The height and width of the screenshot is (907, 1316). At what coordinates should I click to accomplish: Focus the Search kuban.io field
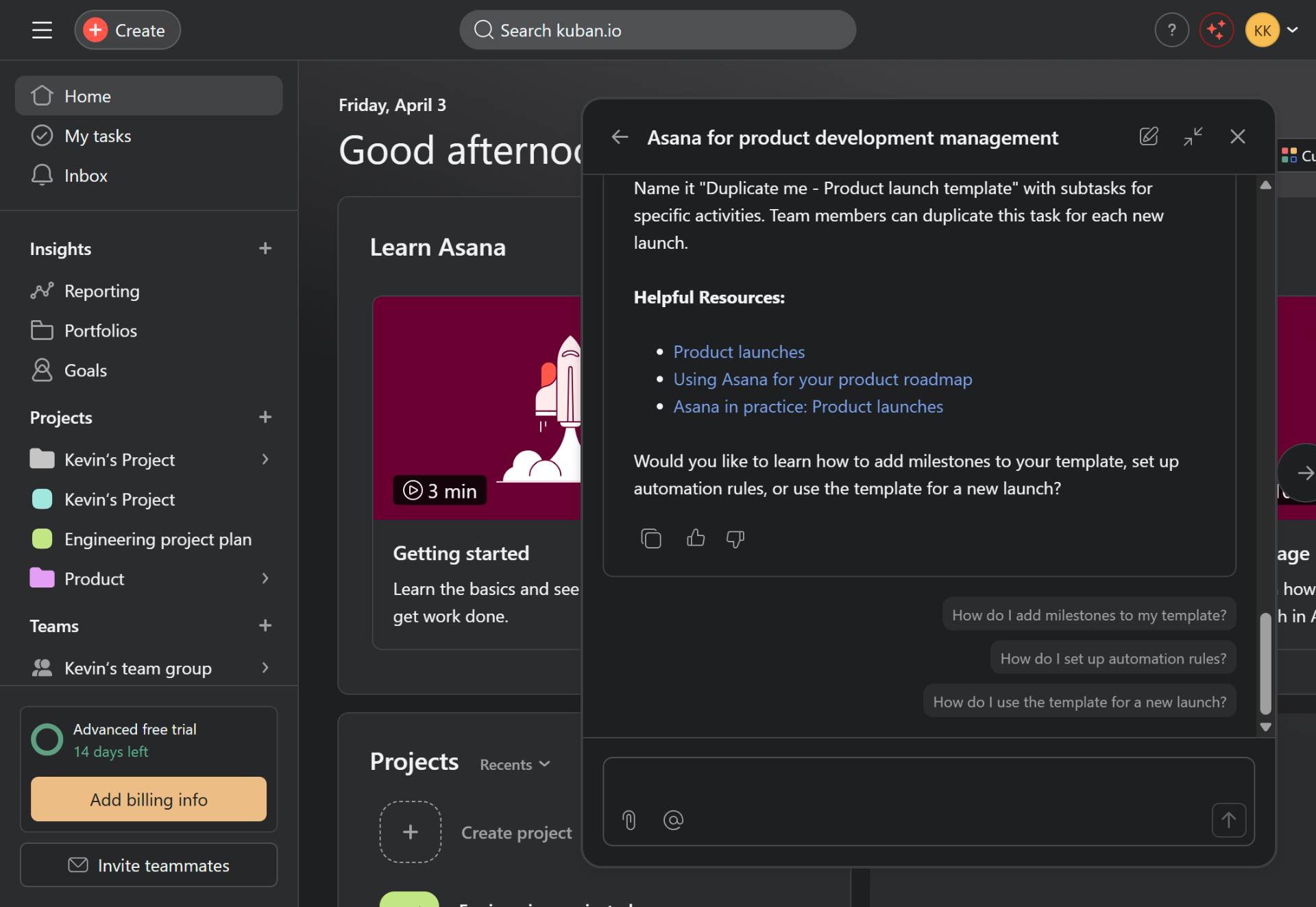[657, 30]
